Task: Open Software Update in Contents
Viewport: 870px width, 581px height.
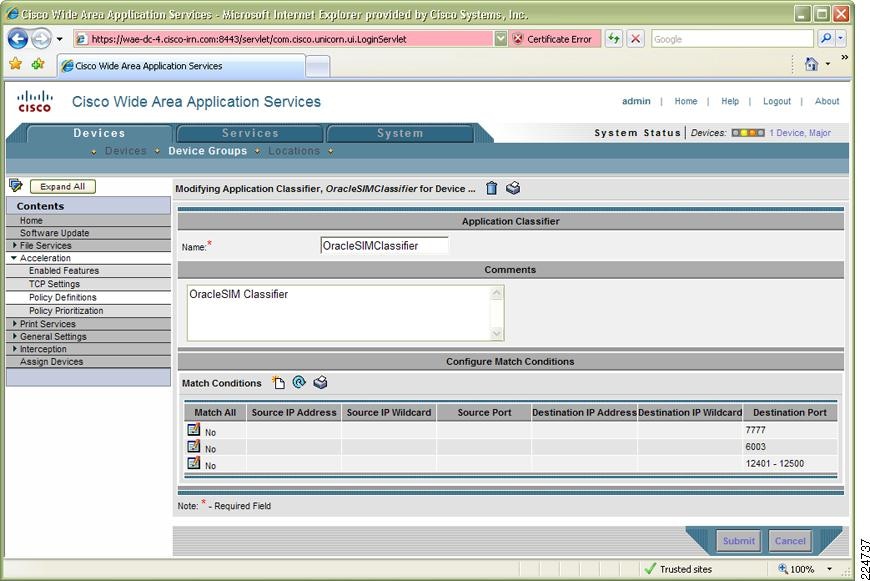Action: click(54, 233)
